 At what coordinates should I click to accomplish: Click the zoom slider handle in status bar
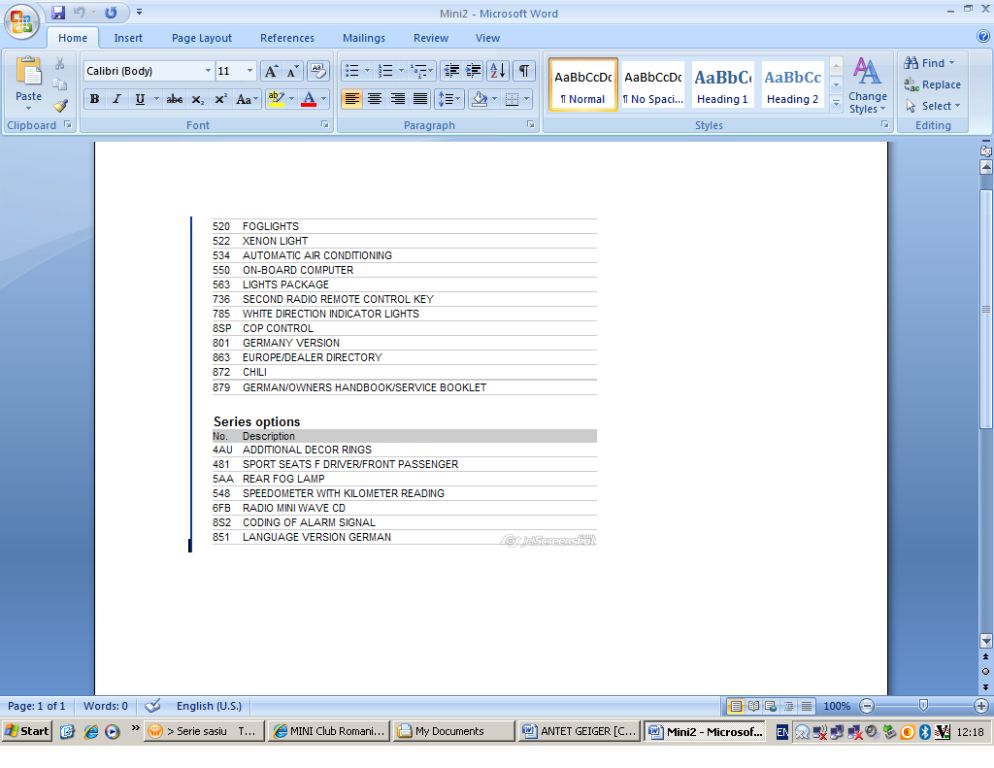pos(923,705)
